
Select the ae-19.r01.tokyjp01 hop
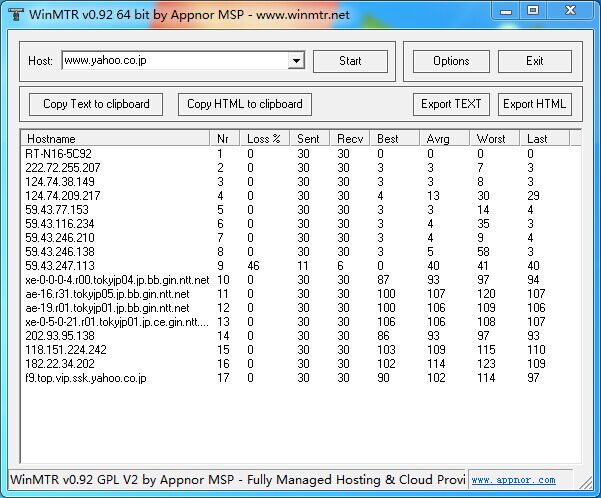(x=301, y=308)
